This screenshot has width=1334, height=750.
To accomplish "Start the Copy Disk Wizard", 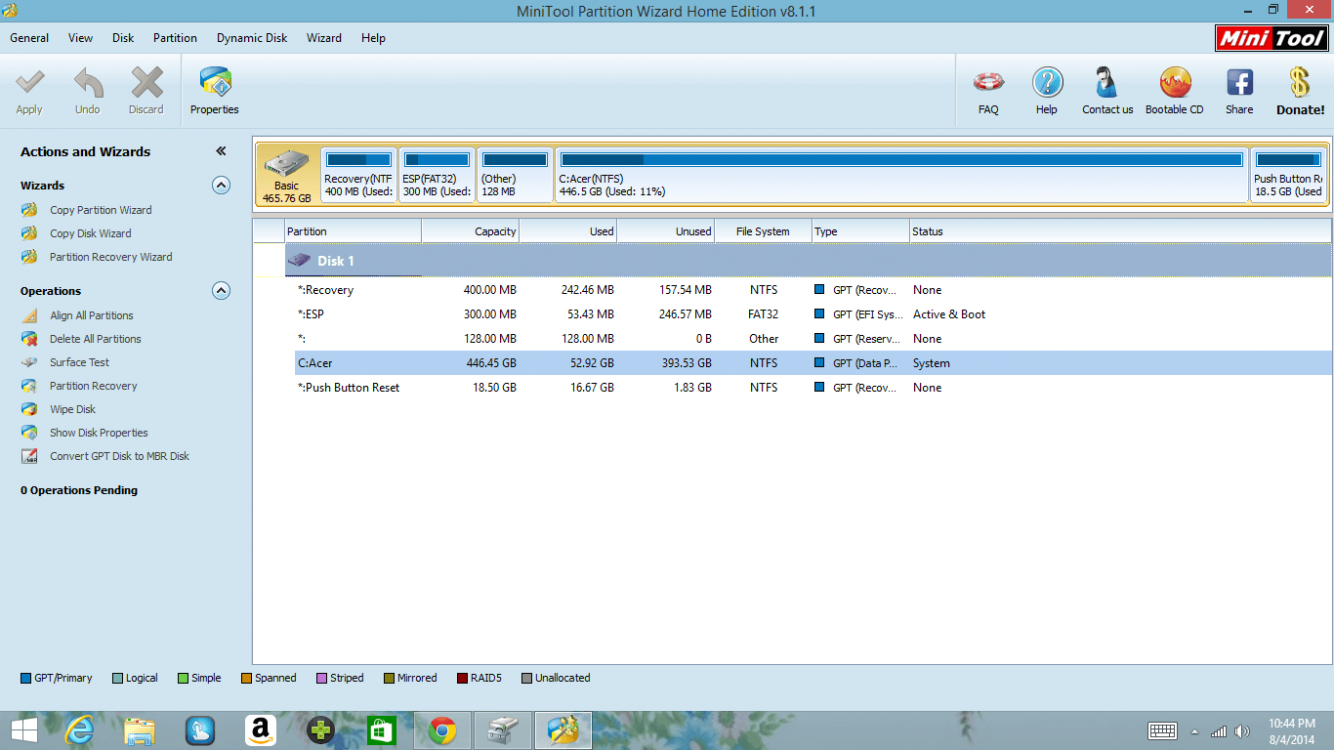I will pos(90,233).
